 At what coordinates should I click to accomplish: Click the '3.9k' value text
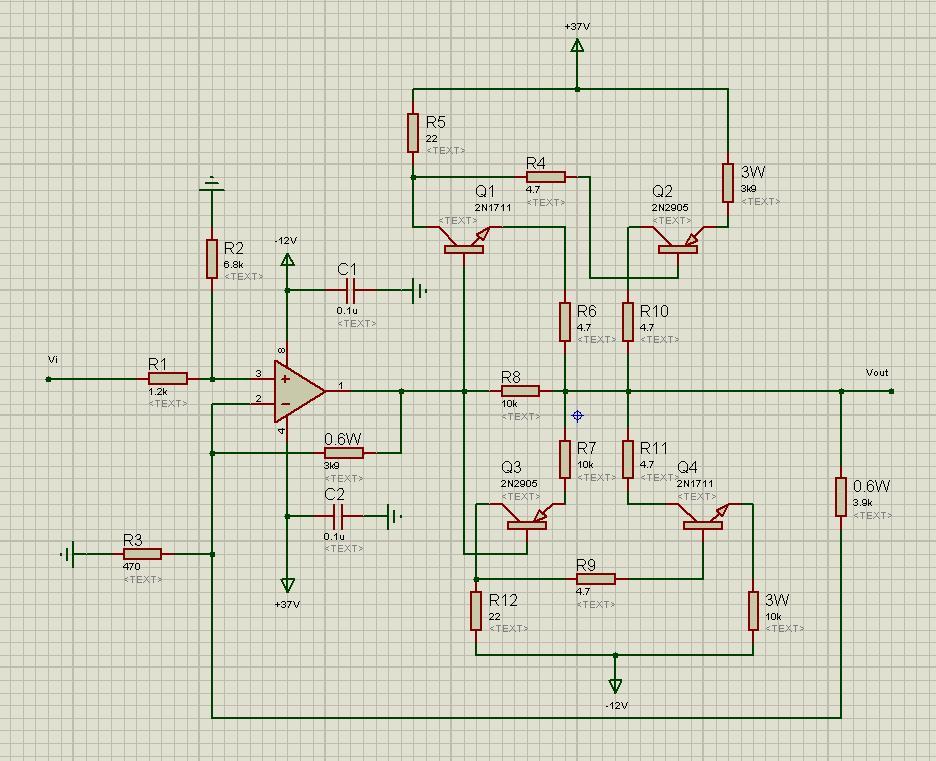[x=863, y=503]
